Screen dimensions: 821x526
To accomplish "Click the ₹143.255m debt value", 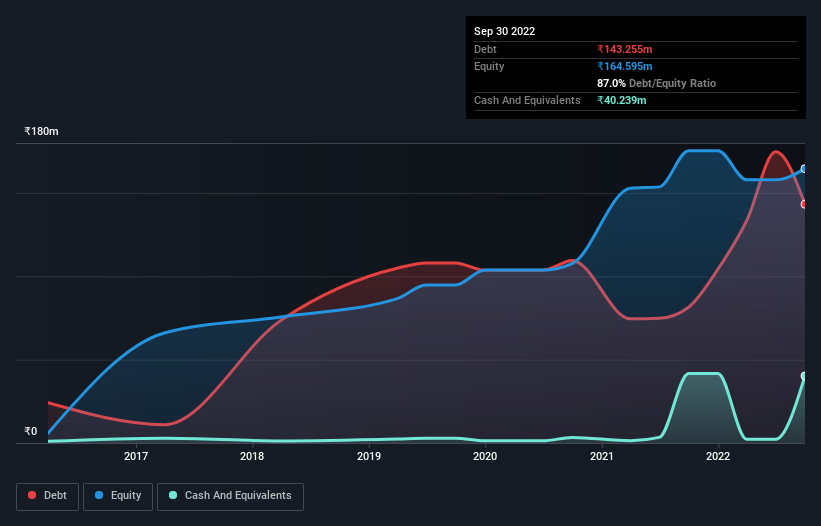I will (x=625, y=49).
